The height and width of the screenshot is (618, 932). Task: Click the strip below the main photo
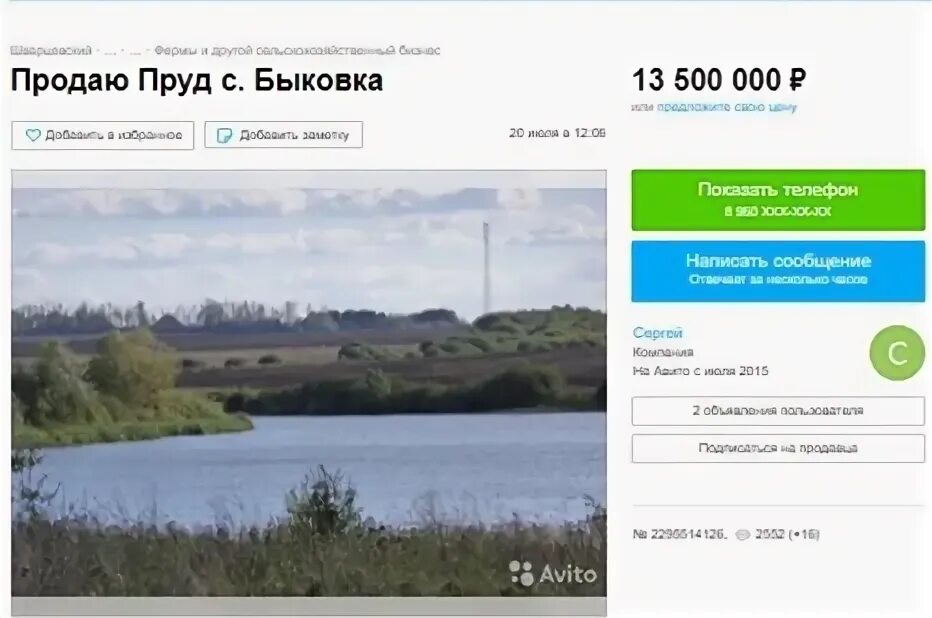(x=309, y=606)
